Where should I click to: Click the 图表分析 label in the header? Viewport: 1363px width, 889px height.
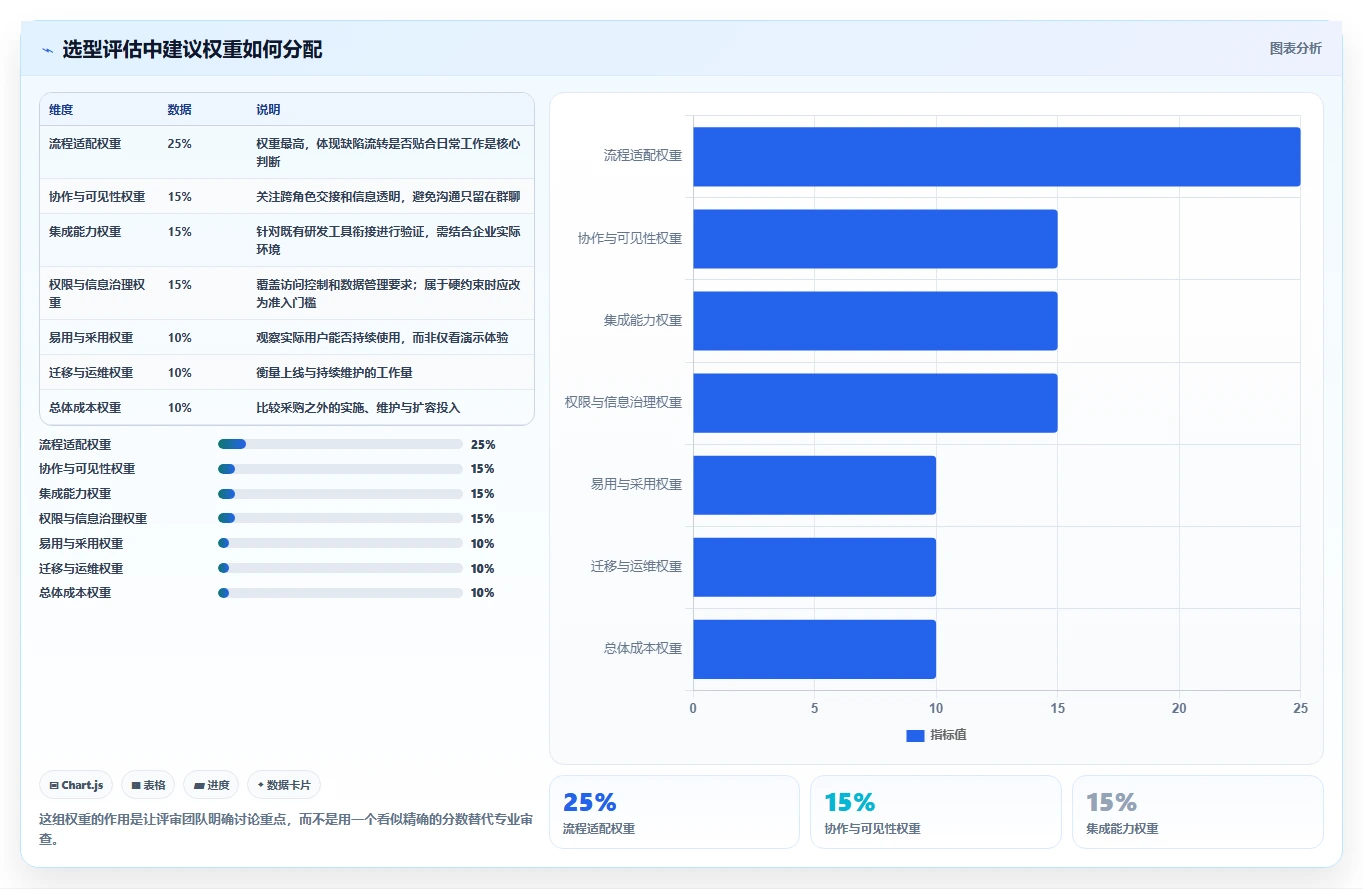[1295, 48]
